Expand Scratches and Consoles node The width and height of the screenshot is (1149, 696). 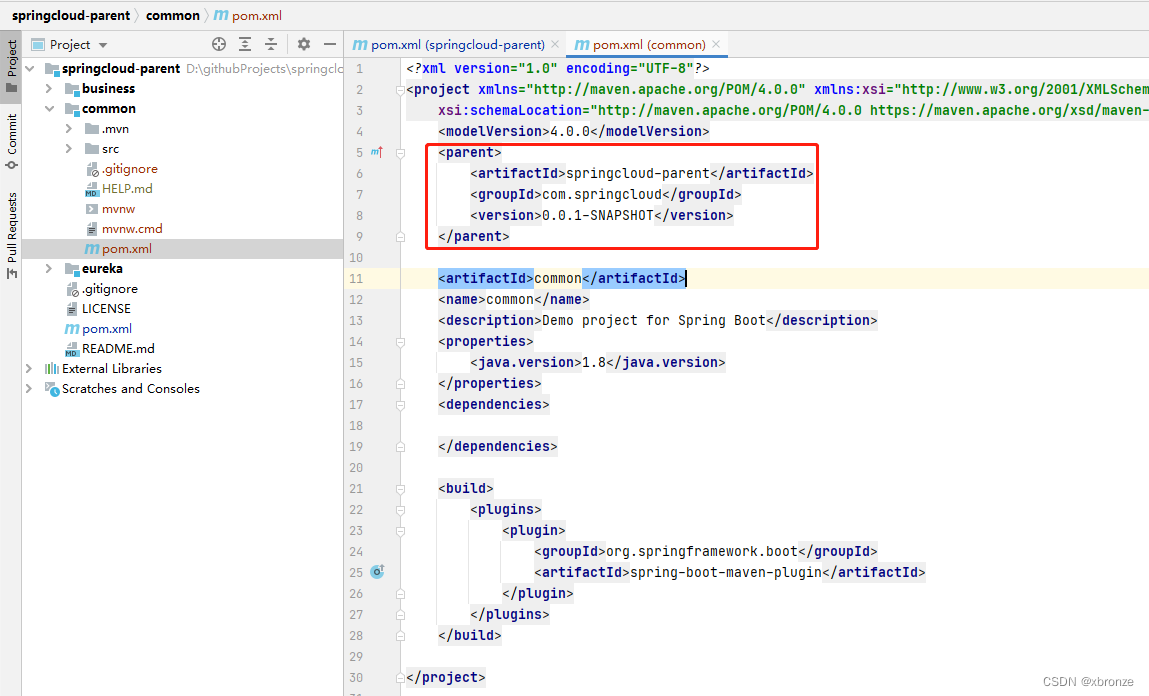pyautogui.click(x=29, y=389)
